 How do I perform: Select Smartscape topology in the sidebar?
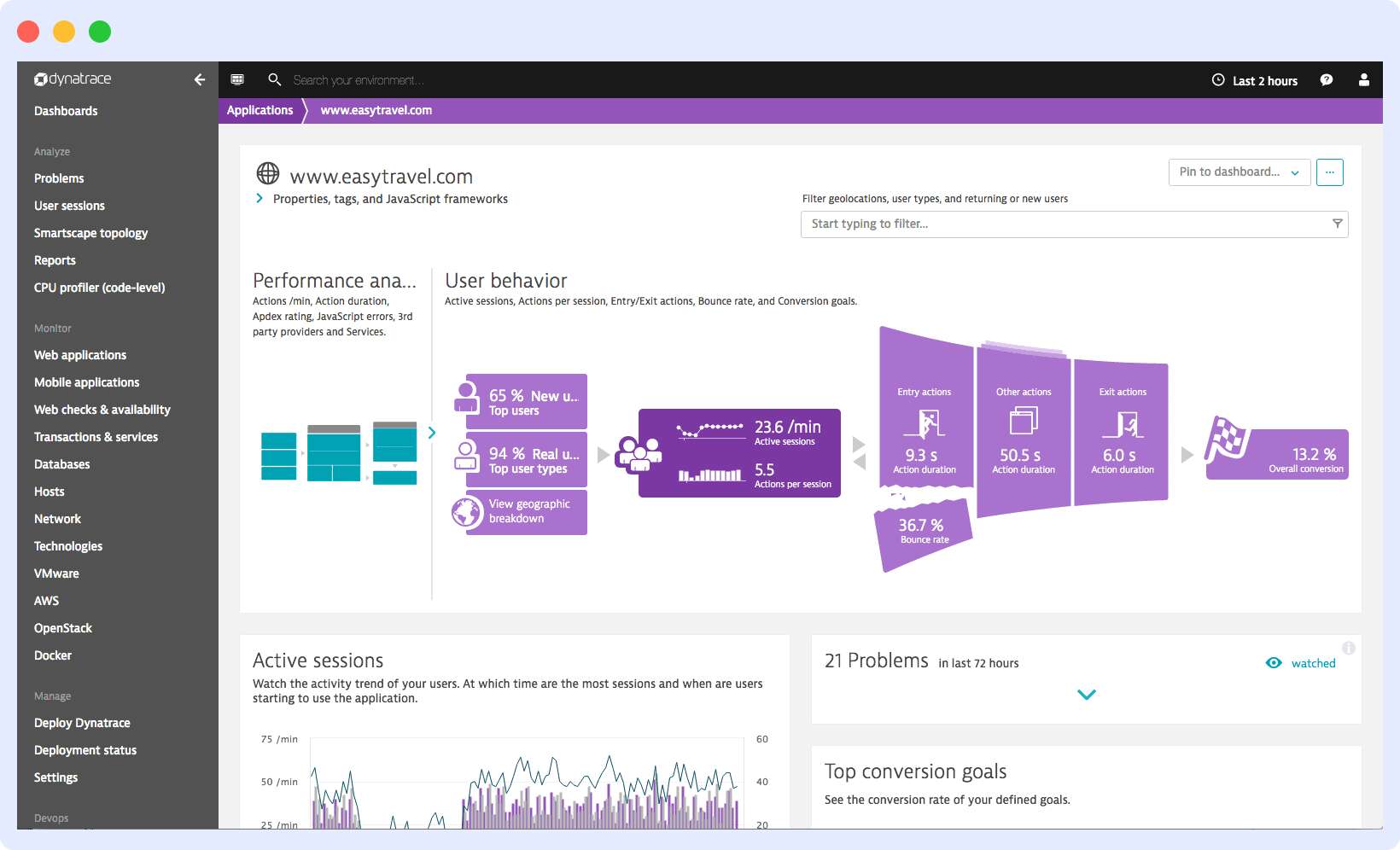pyautogui.click(x=90, y=232)
